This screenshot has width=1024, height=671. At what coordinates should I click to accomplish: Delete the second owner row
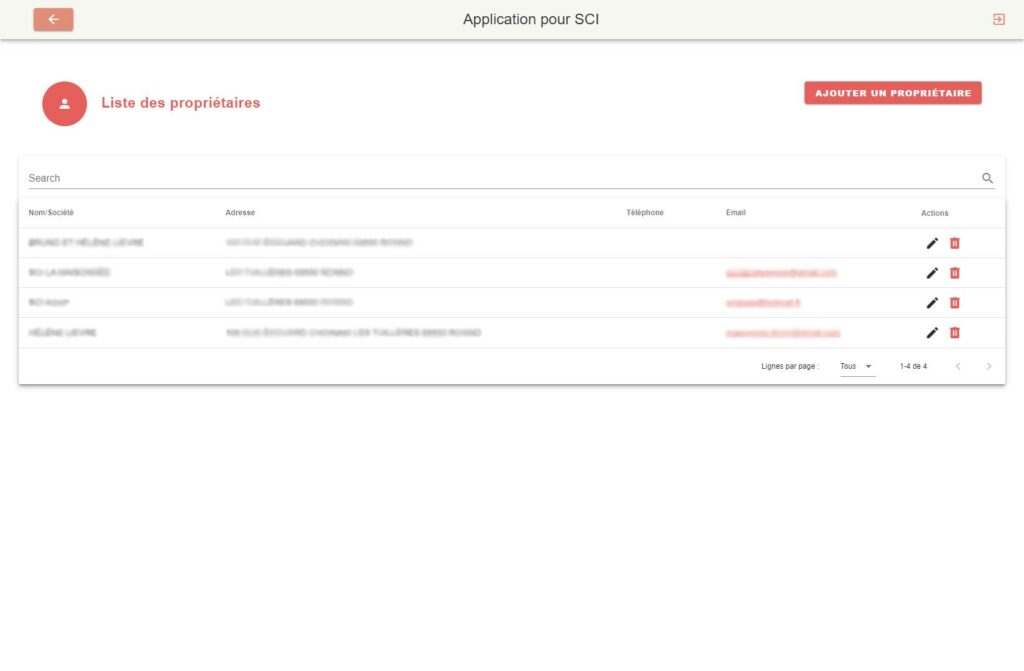[x=954, y=273]
